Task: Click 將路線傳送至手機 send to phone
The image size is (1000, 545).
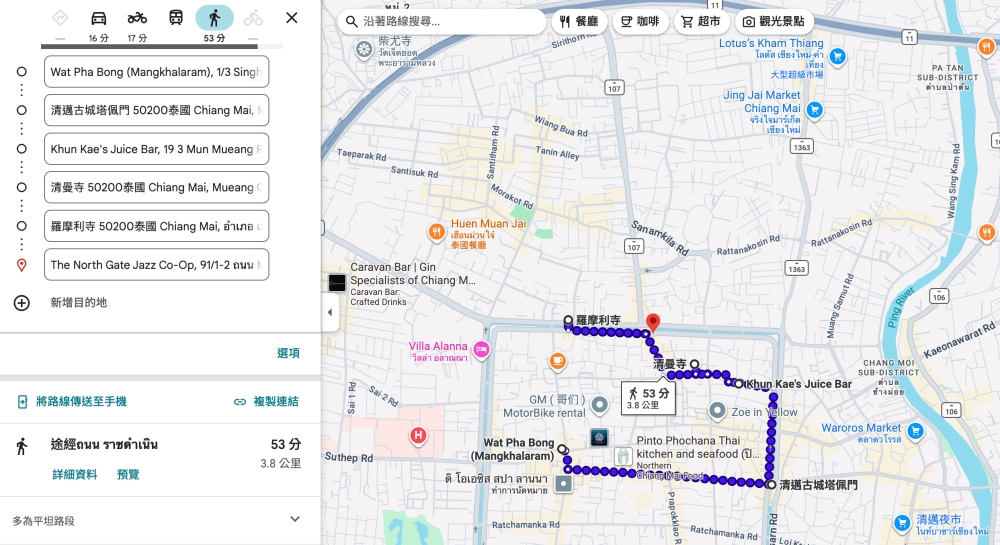Action: (x=72, y=402)
